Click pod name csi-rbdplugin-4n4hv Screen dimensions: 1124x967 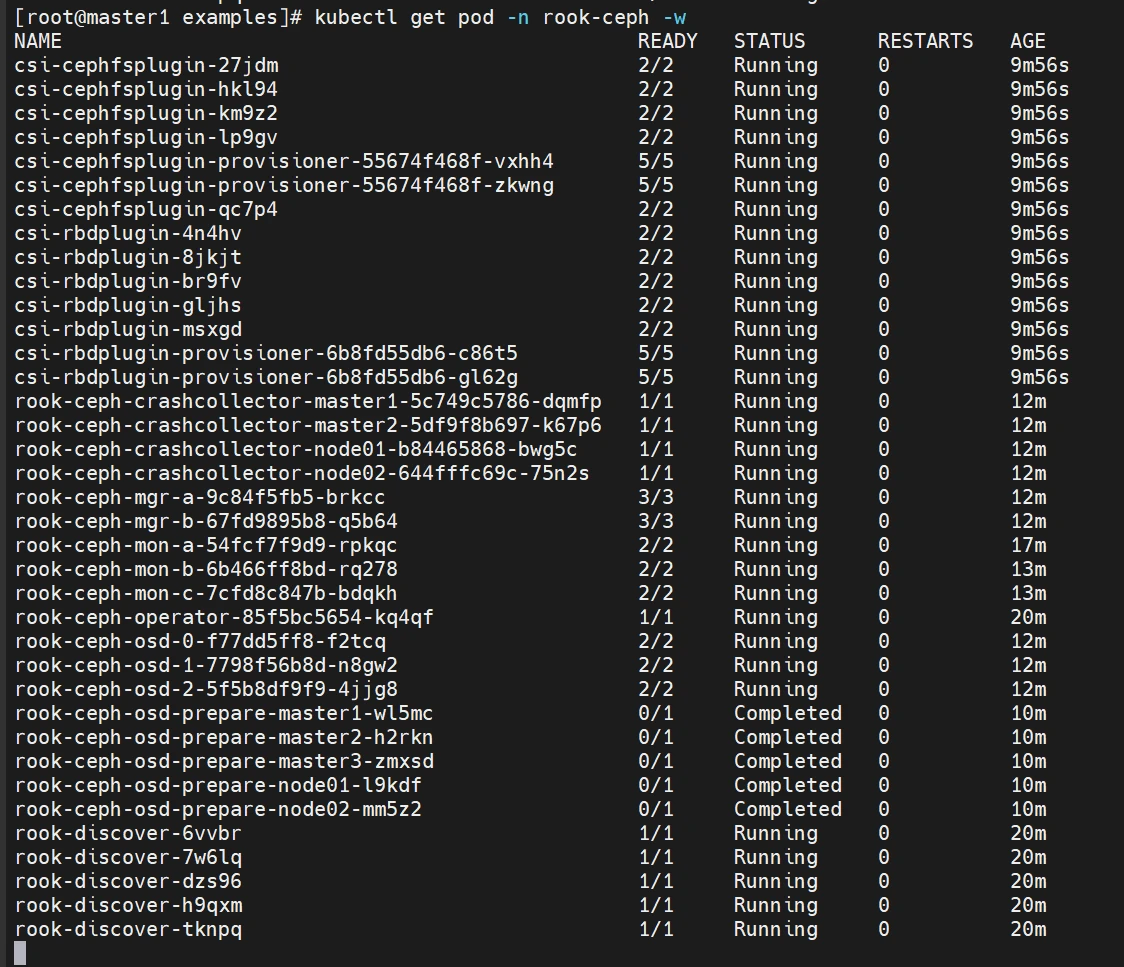tap(128, 234)
